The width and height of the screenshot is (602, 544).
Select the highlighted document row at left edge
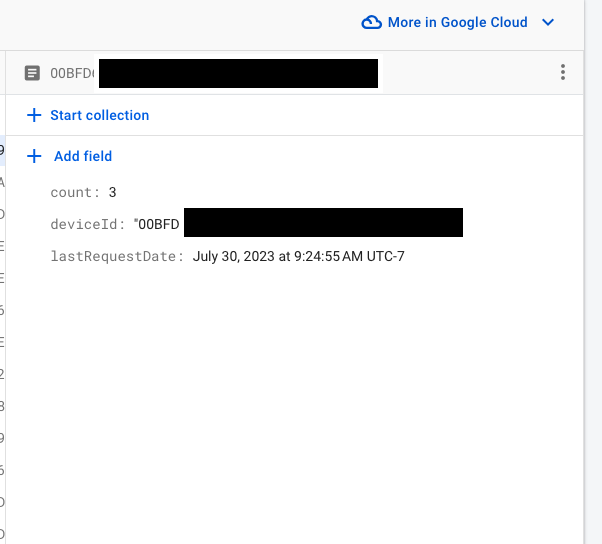(2, 150)
